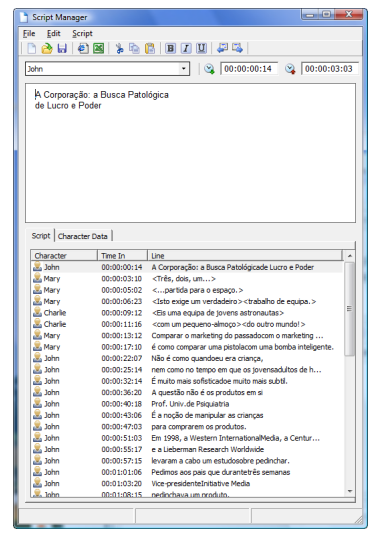Toggle underline formatting

tap(201, 48)
